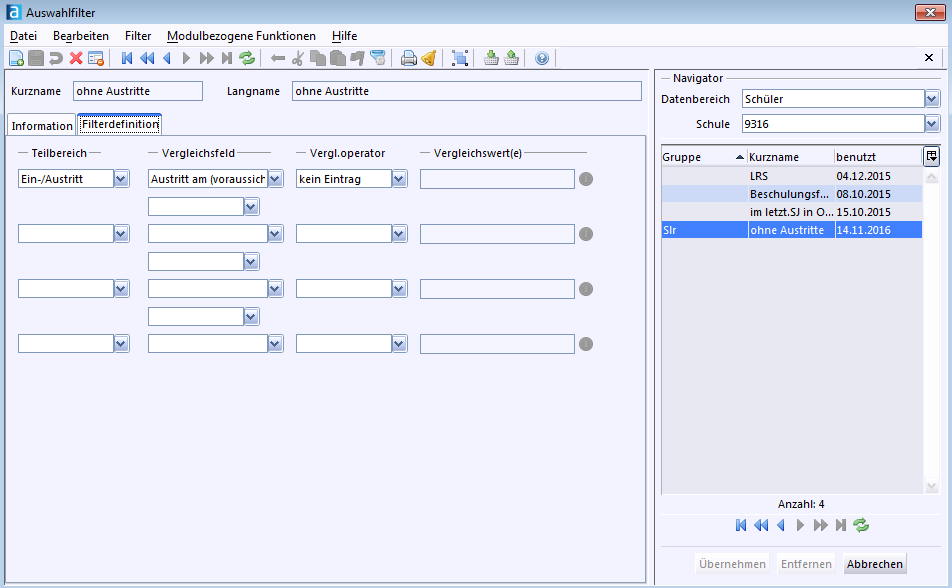Open Modulbezogene Funktionen menu
Image resolution: width=952 pixels, height=588 pixels.
coord(241,36)
